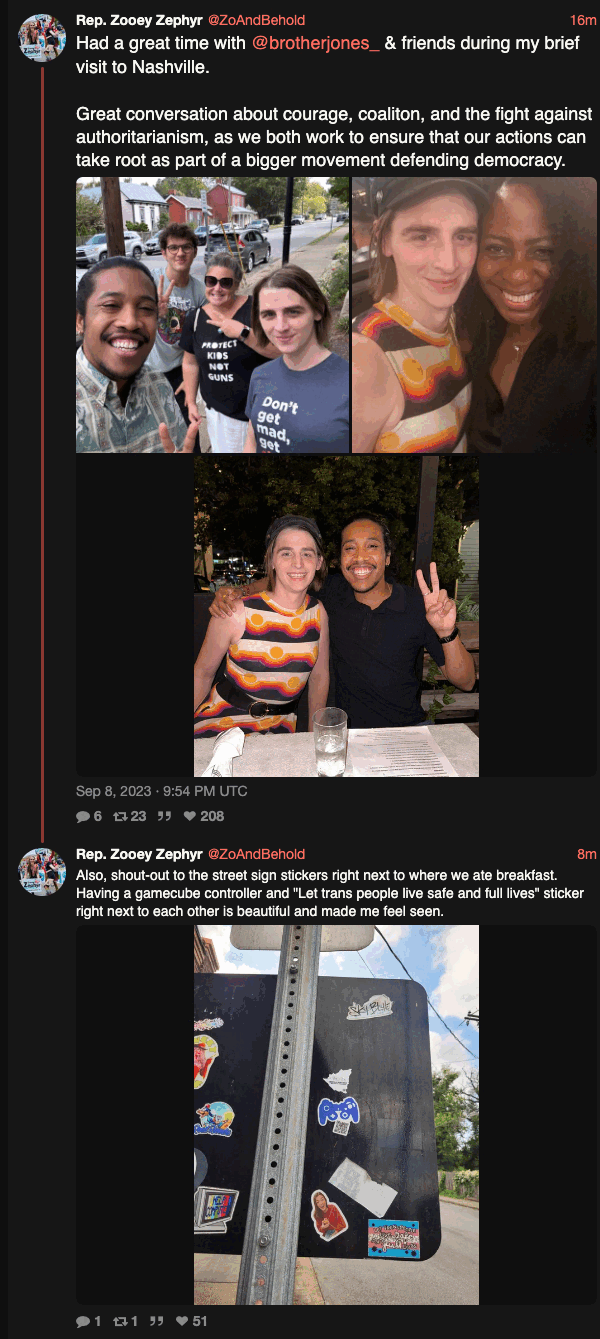Retweet the street sign stickers tweet
Image resolution: width=600 pixels, height=1339 pixels.
(x=120, y=1321)
